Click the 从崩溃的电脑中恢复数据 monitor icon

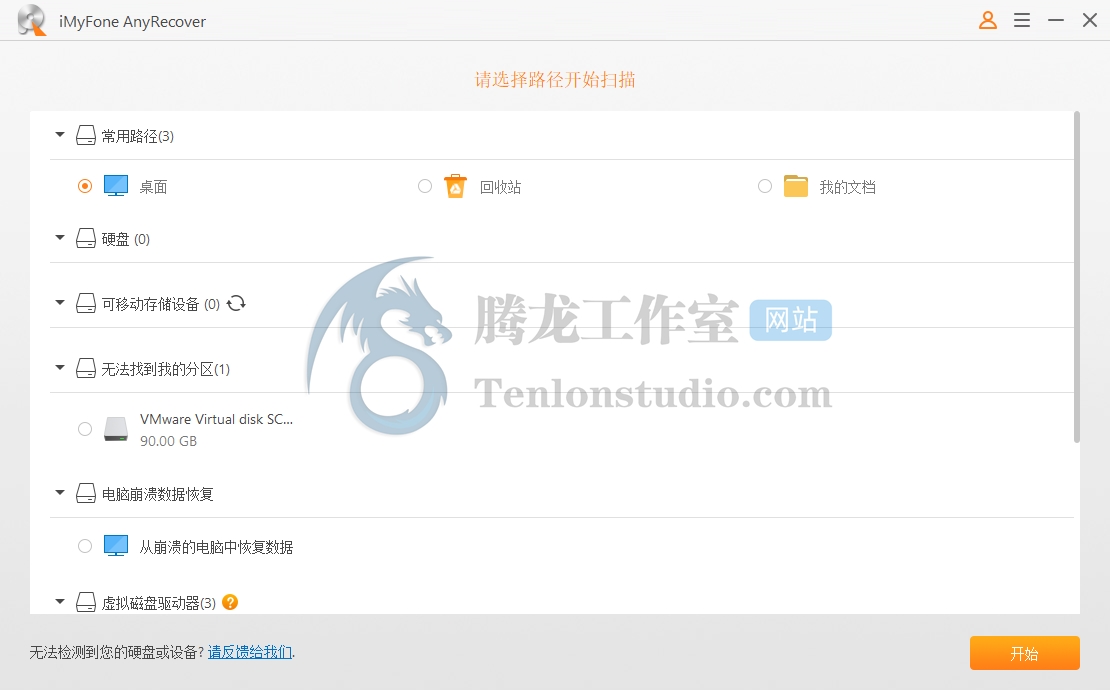pyautogui.click(x=116, y=546)
